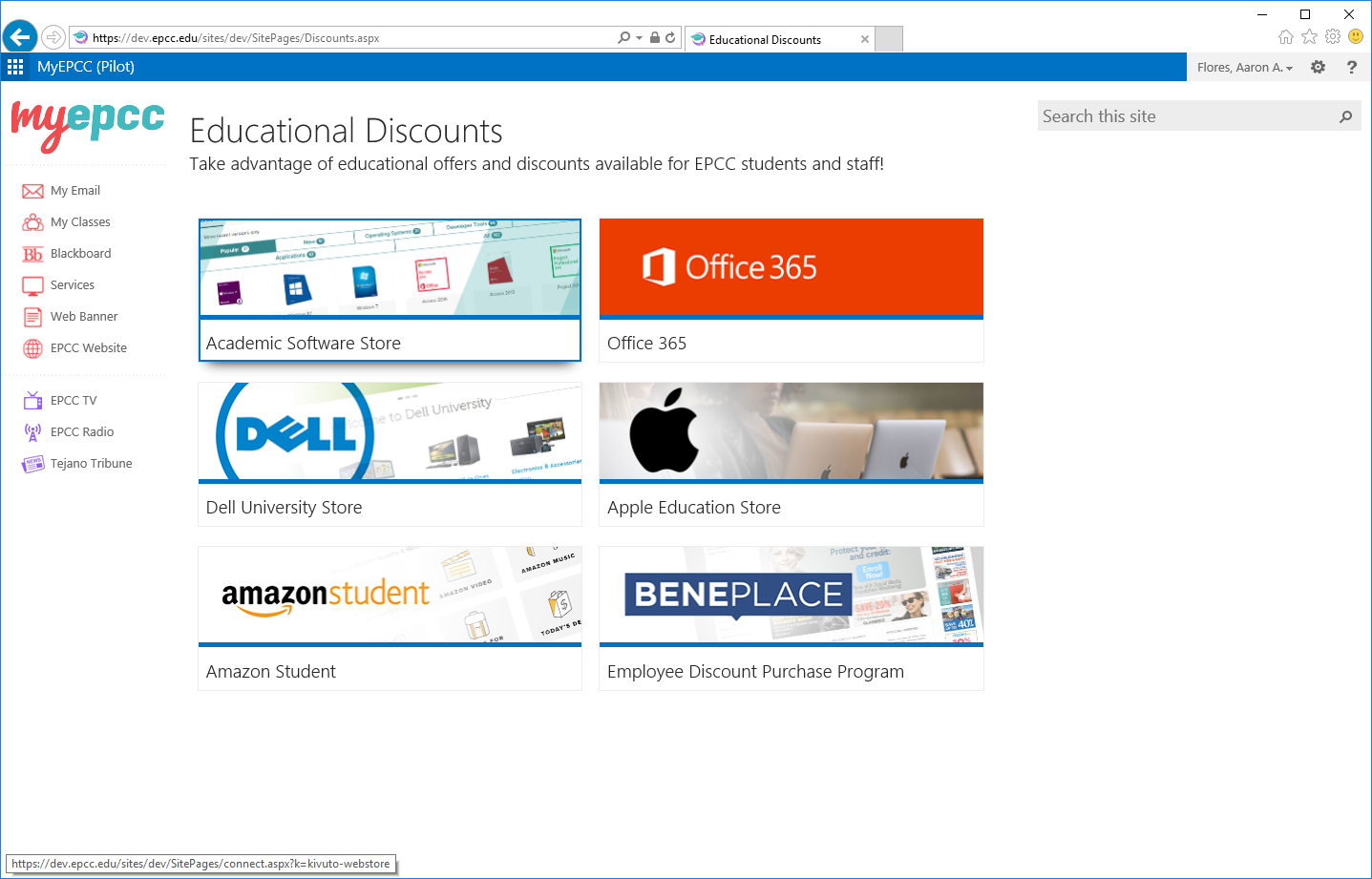Image resolution: width=1372 pixels, height=879 pixels.
Task: Click the MyEPCC (Pilot) header title
Action: point(86,67)
